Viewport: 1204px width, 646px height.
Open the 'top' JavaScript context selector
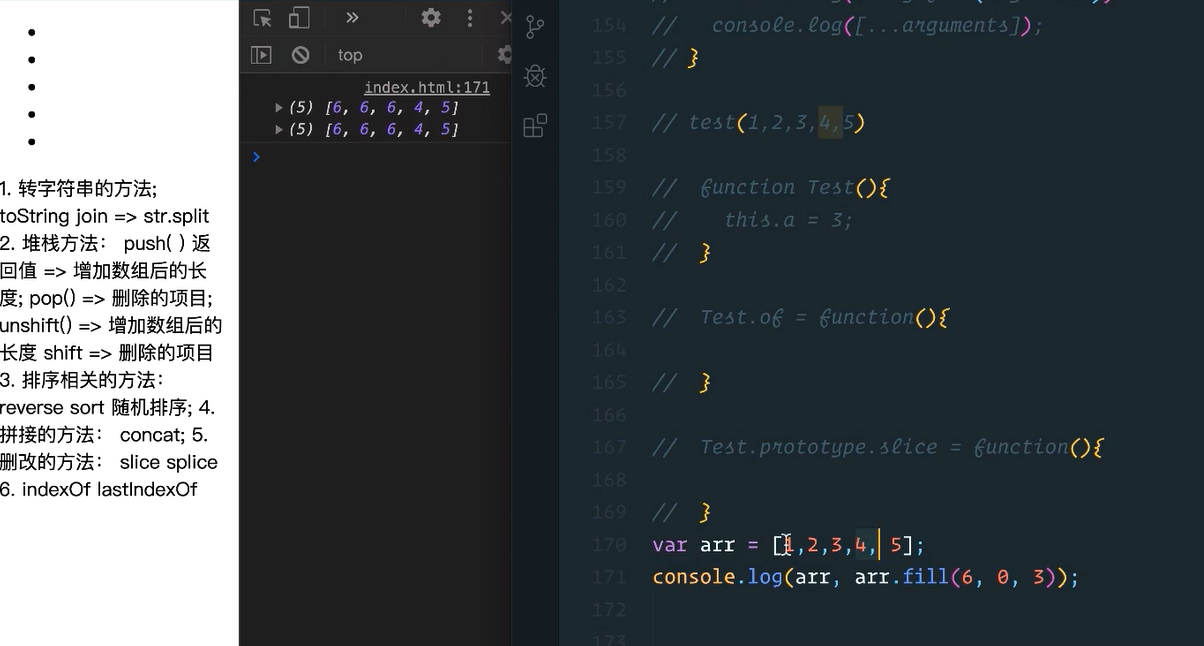point(350,55)
